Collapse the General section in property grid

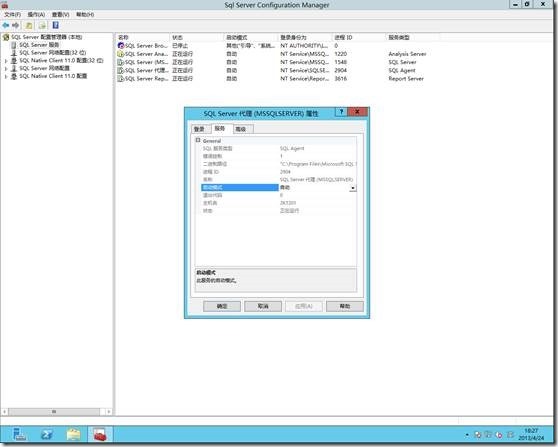198,140
